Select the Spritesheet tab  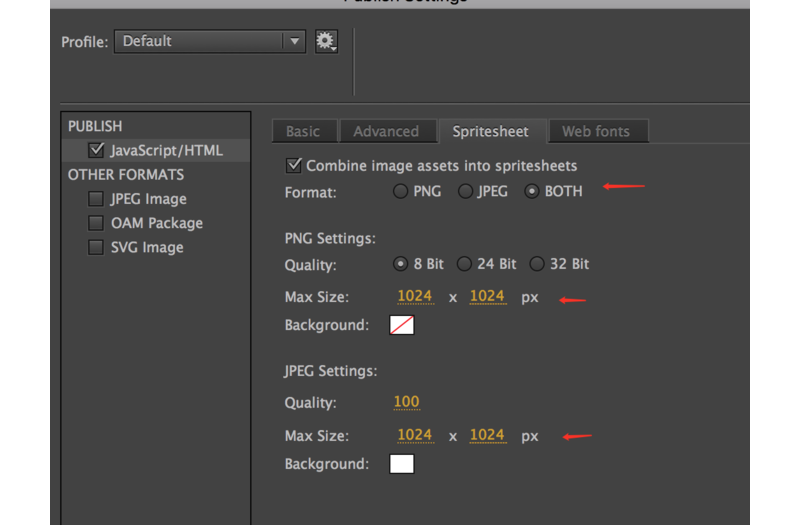492,131
